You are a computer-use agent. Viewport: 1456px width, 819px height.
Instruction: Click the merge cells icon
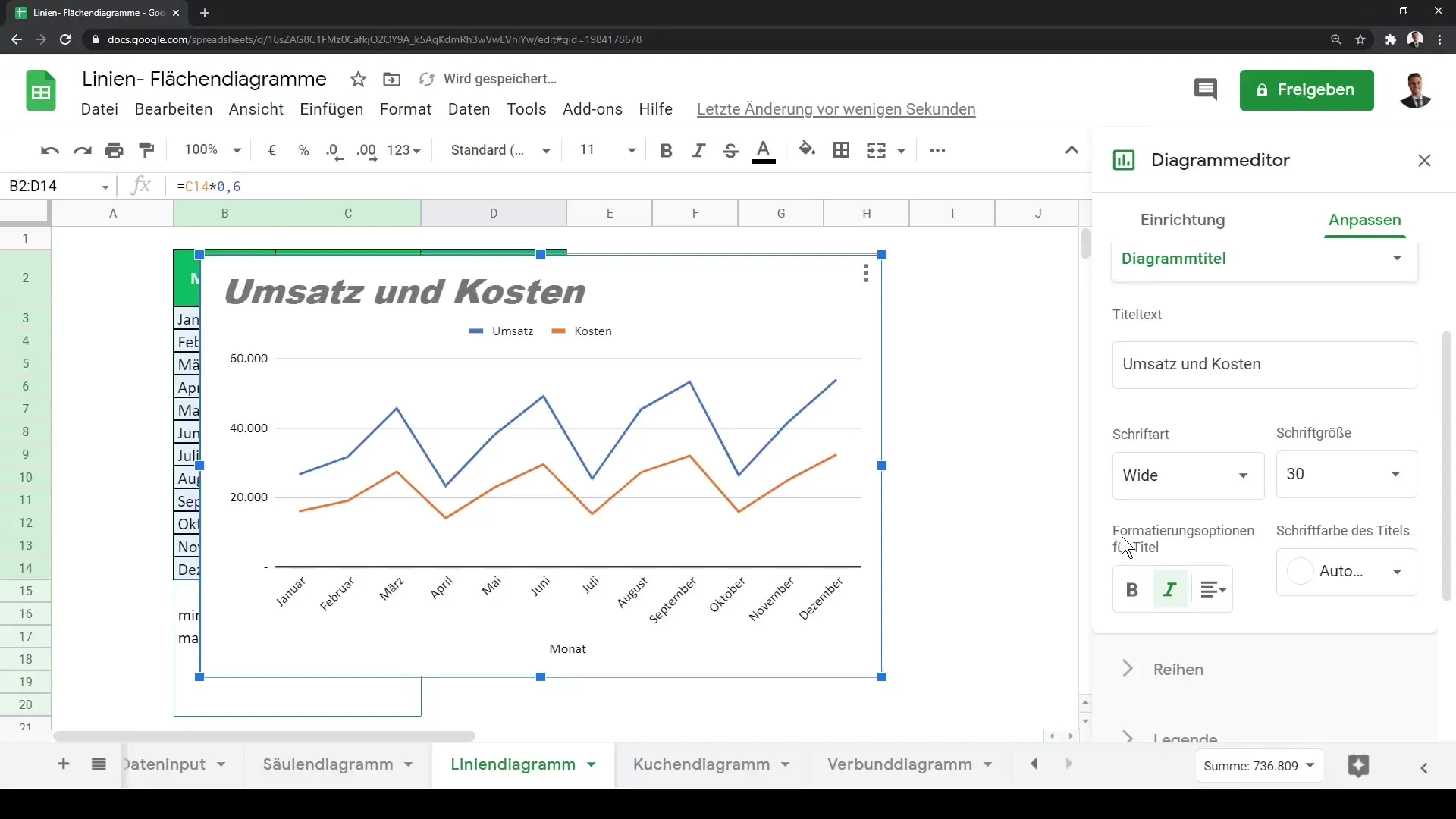point(877,150)
